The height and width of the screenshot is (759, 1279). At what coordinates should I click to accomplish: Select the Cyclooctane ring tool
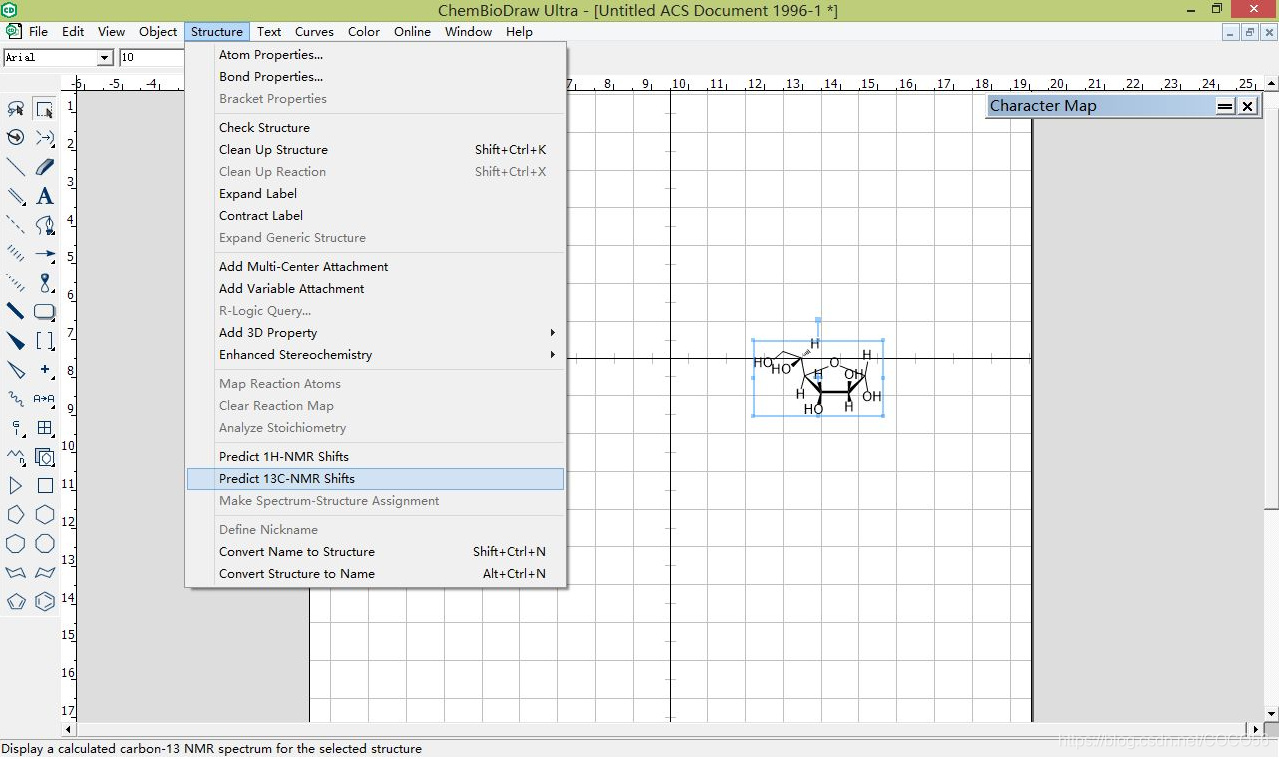tap(45, 543)
